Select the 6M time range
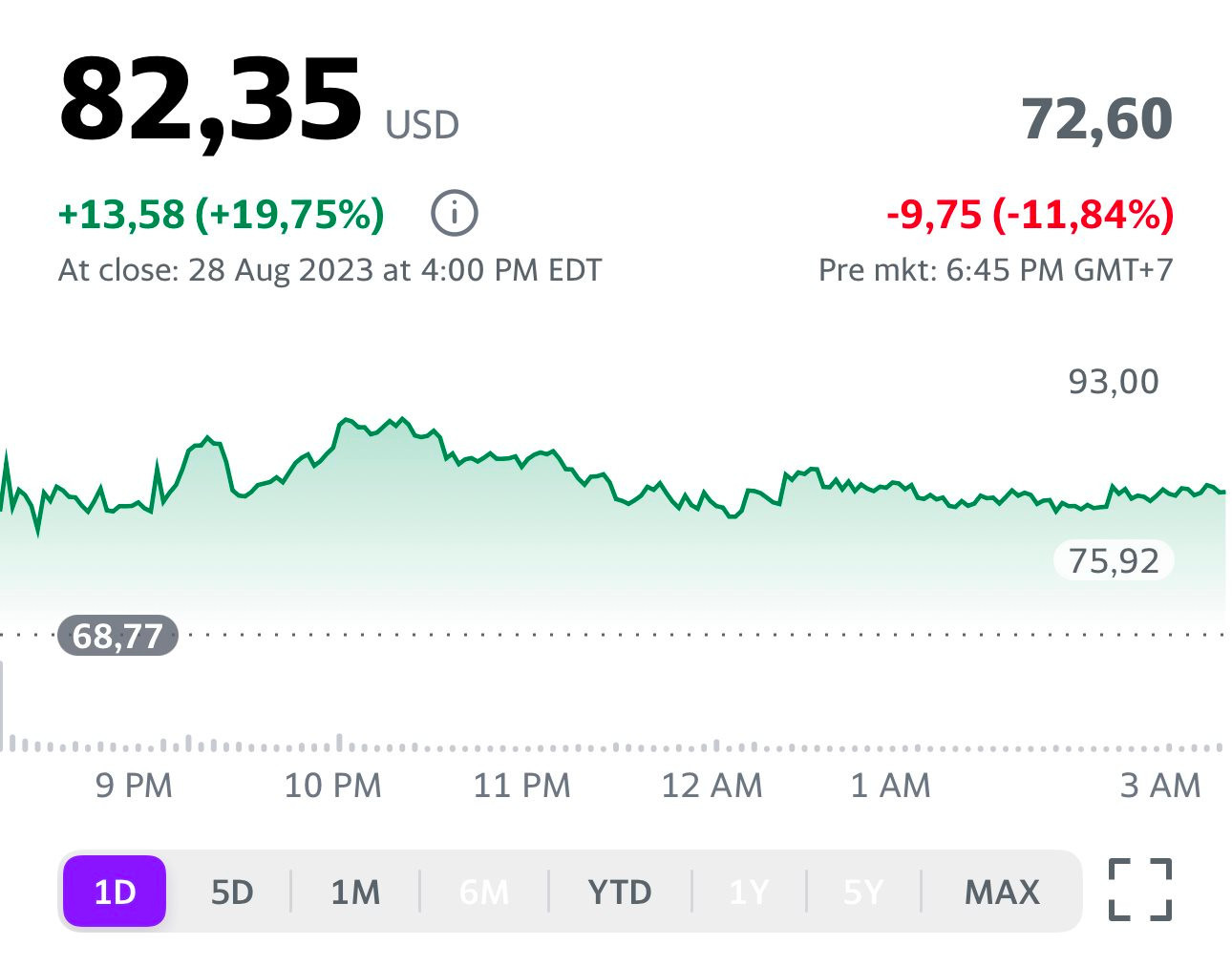Image resolution: width=1232 pixels, height=966 pixels. (484, 892)
